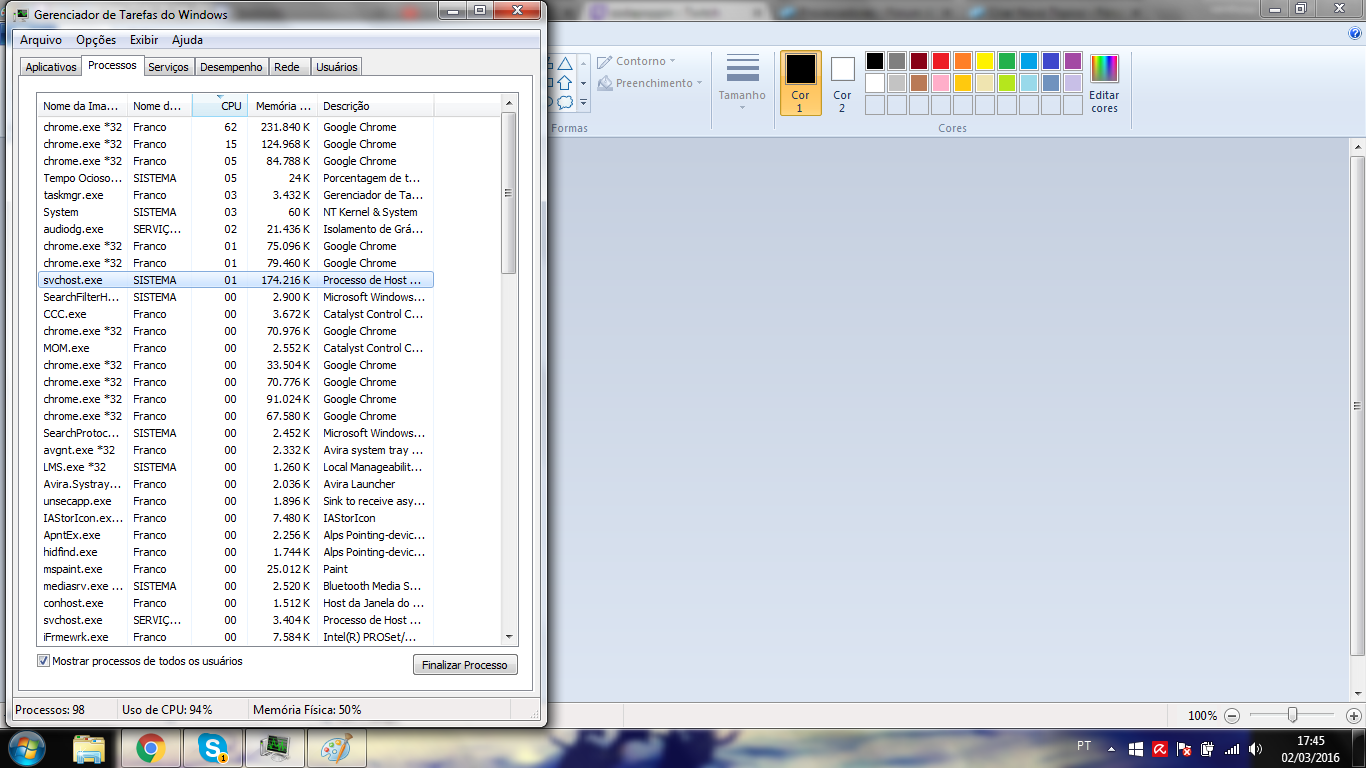
Task: Open the Windows Start menu
Action: click(27, 748)
